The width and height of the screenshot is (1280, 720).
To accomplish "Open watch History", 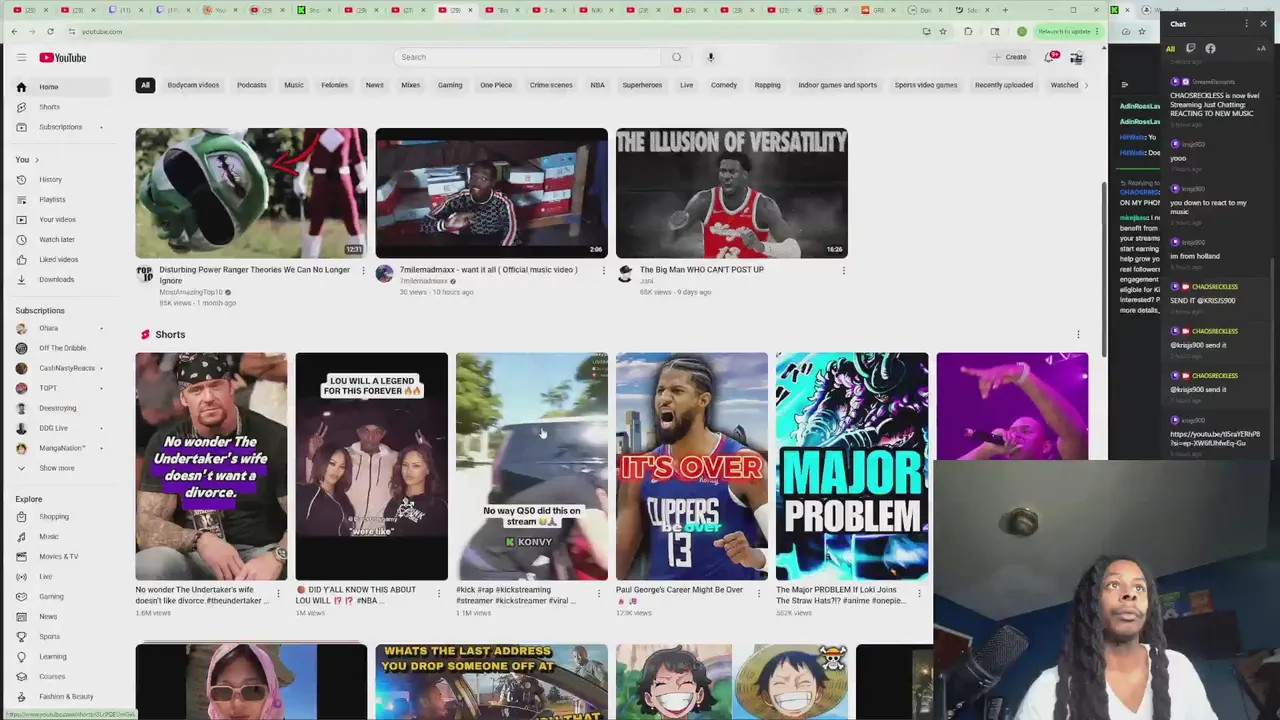I will point(63,180).
